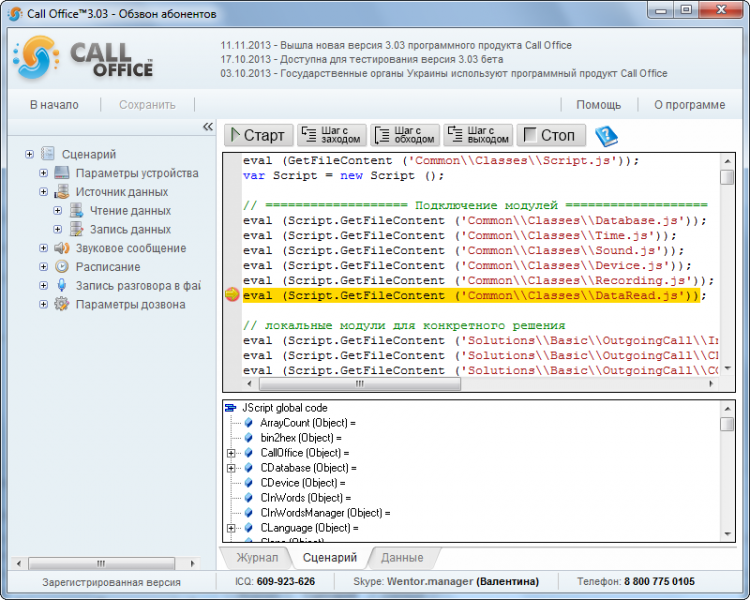
Task: Click the Стоп button
Action: point(551,135)
